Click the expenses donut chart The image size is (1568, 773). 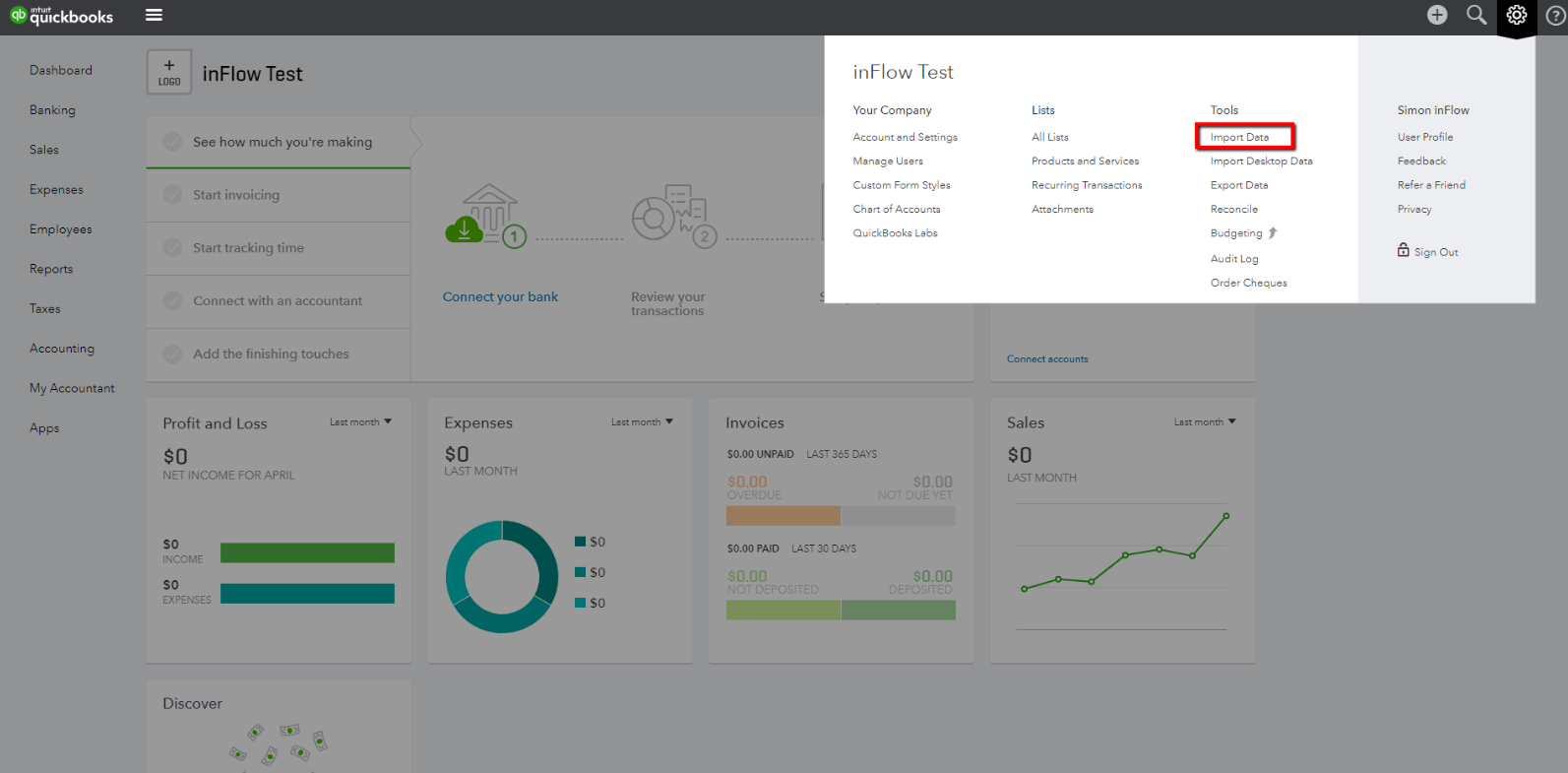[x=502, y=577]
